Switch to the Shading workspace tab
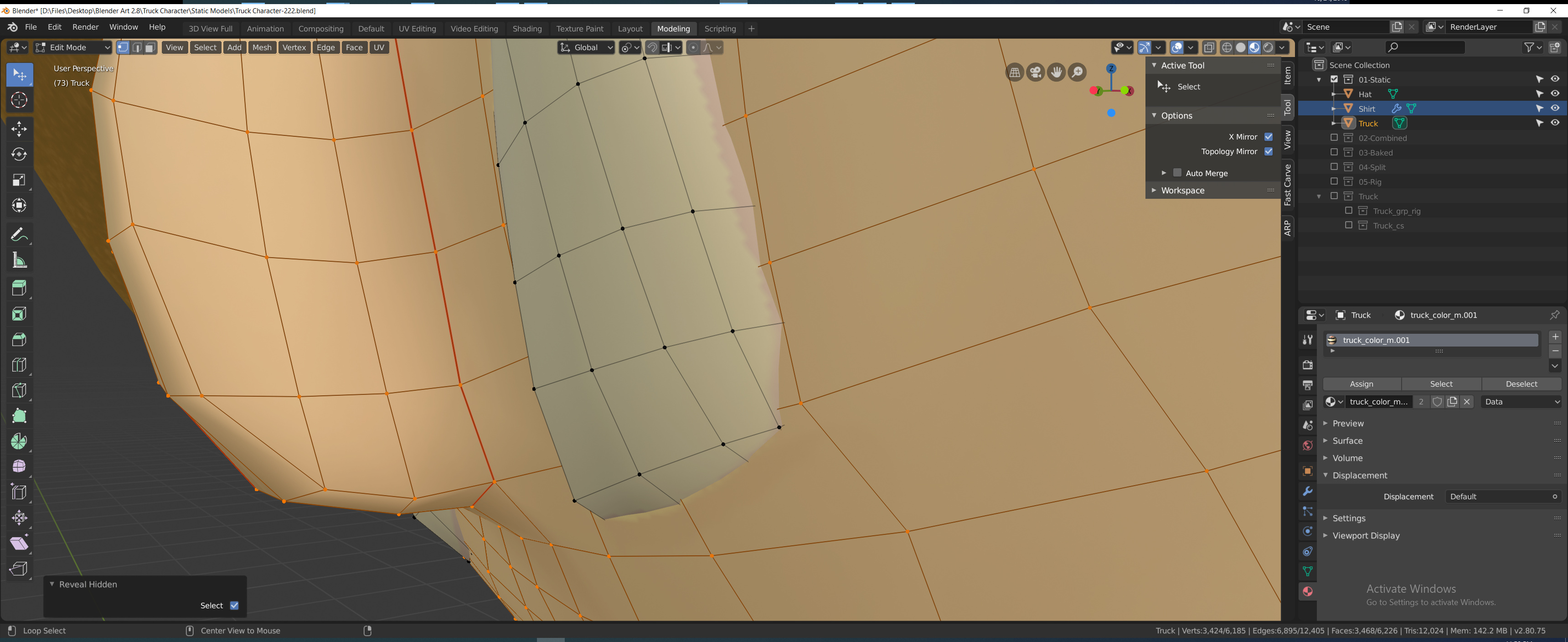This screenshot has width=1568, height=642. click(527, 28)
